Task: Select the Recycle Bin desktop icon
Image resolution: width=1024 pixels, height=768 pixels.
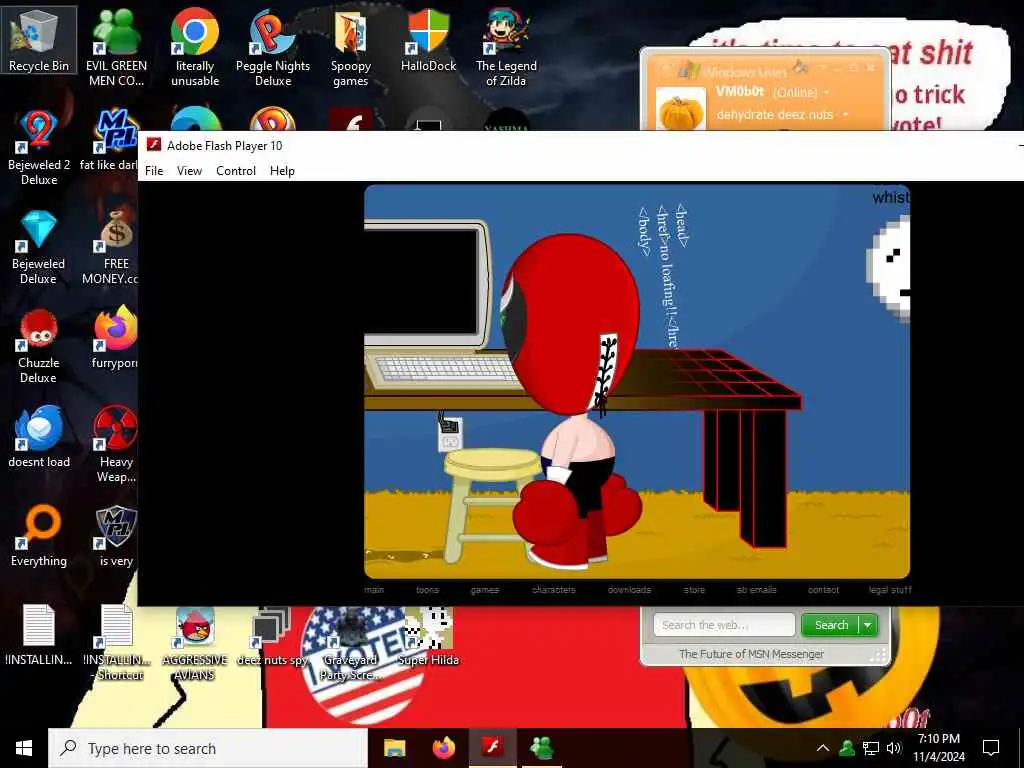Action: (x=39, y=39)
